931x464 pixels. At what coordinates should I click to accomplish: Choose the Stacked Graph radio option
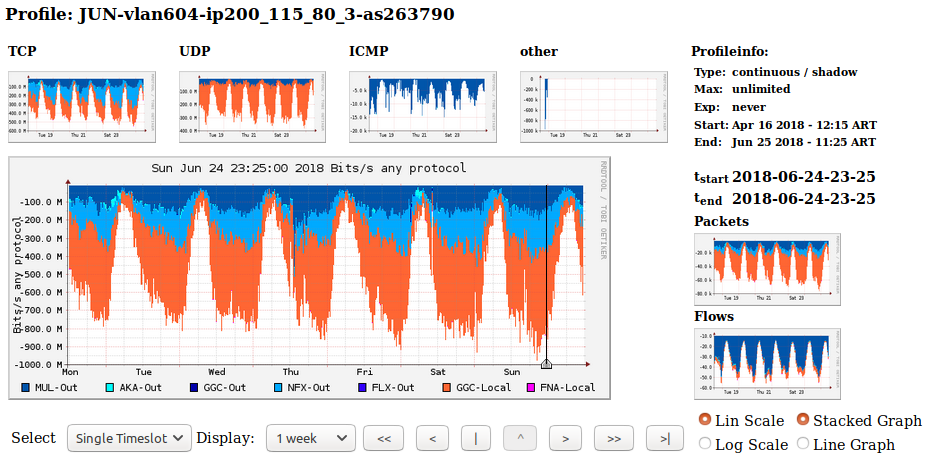[803, 421]
